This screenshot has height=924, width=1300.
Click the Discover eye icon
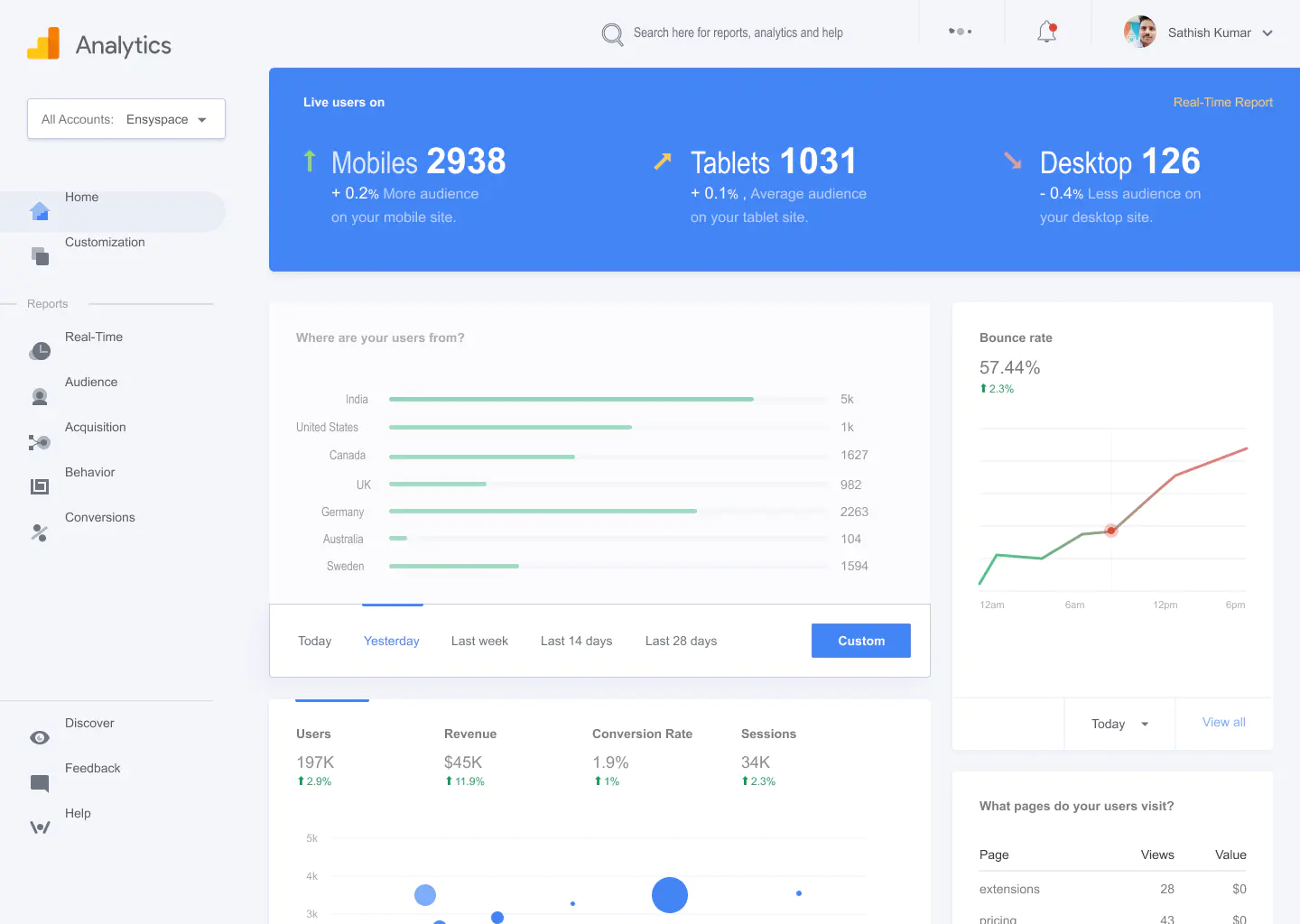click(40, 738)
